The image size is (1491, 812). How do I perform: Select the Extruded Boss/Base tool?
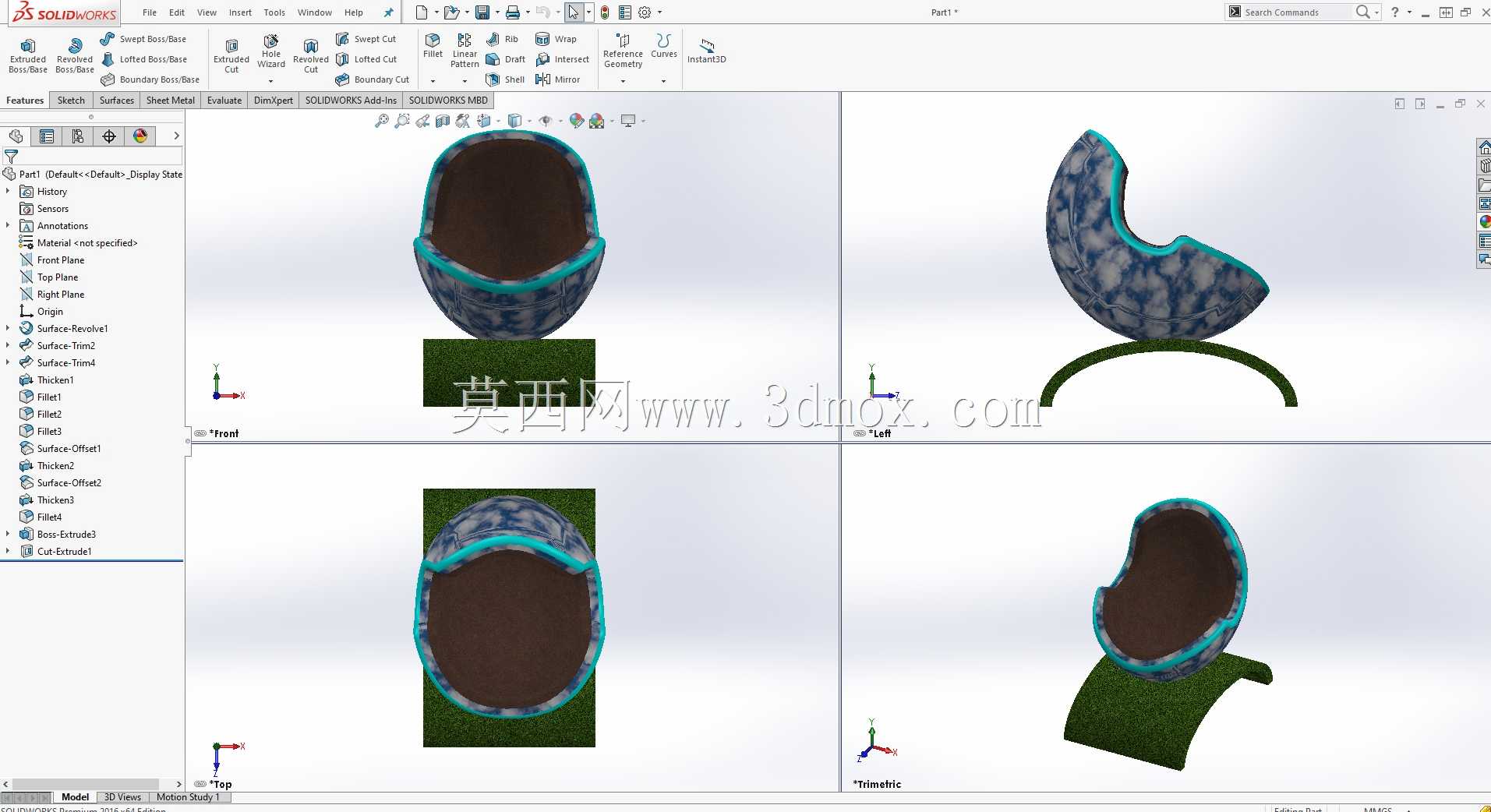(x=28, y=56)
